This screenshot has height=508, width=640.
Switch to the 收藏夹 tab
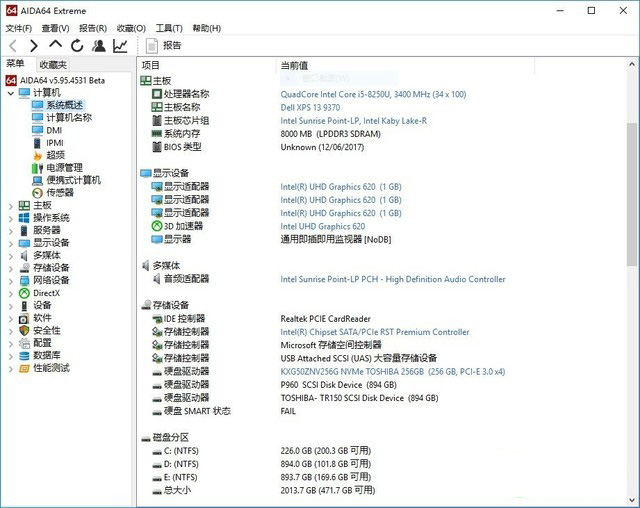[53, 64]
